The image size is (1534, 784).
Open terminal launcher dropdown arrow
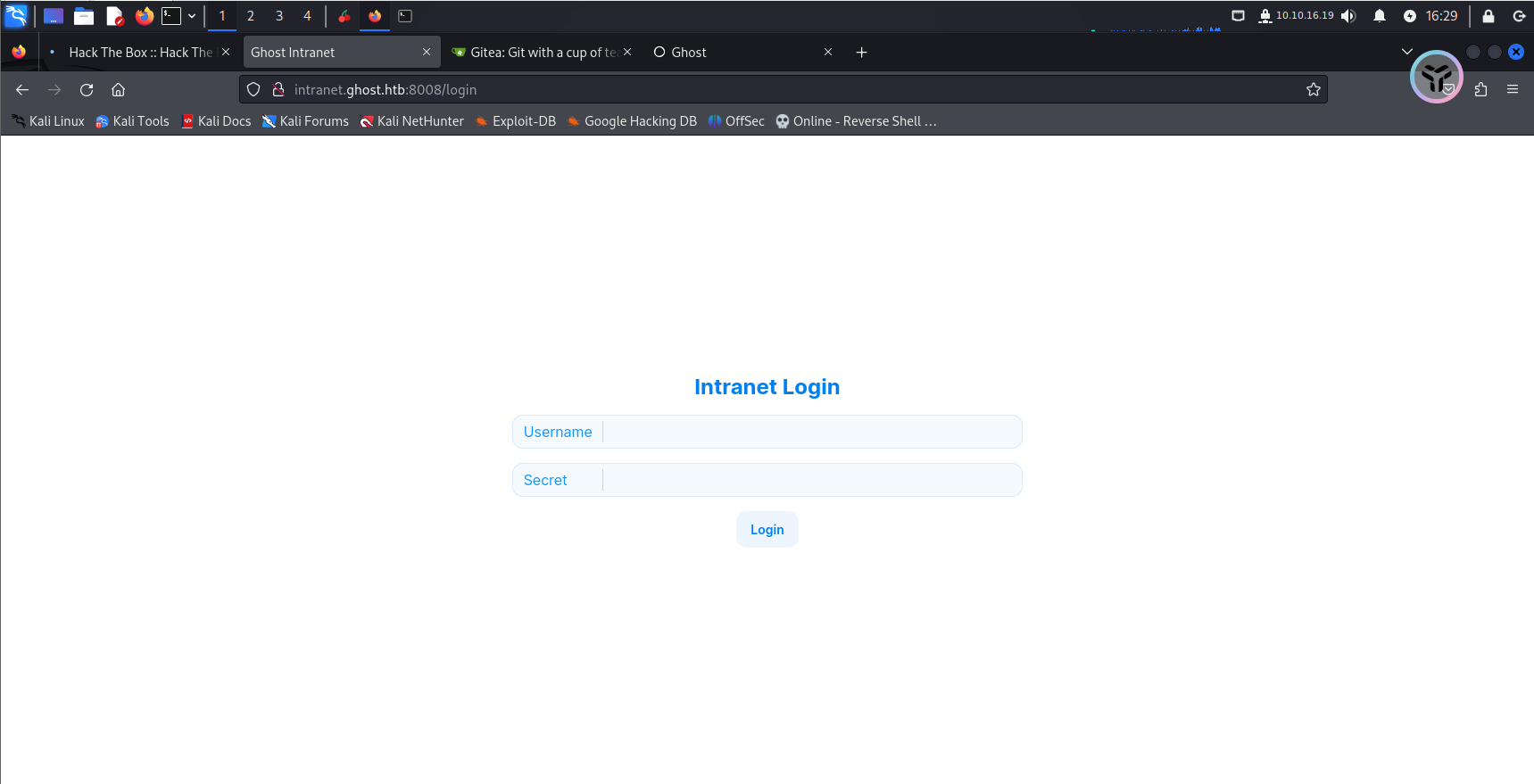(x=192, y=16)
